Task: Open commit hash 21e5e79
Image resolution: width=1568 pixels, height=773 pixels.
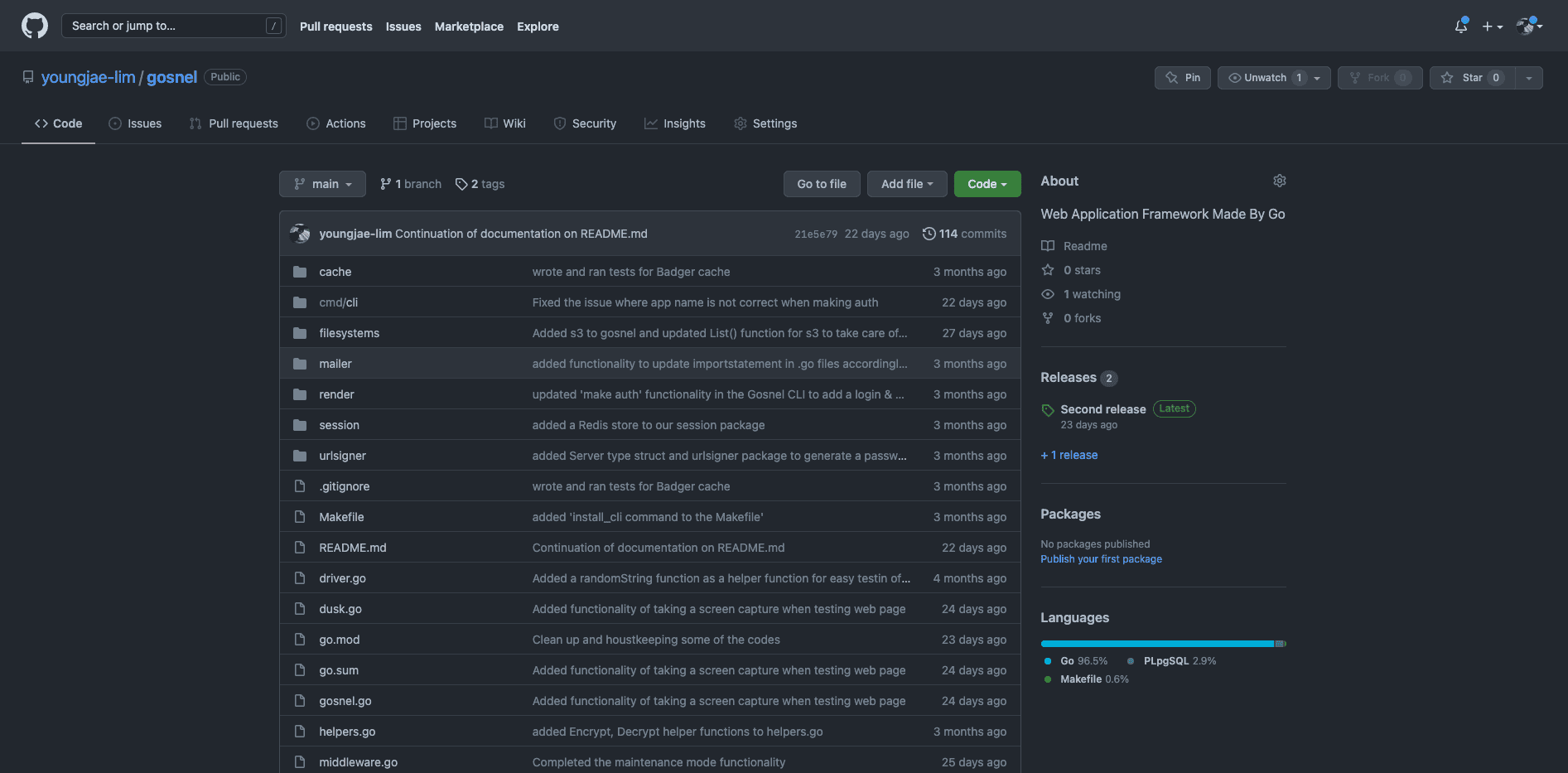Action: (816, 234)
